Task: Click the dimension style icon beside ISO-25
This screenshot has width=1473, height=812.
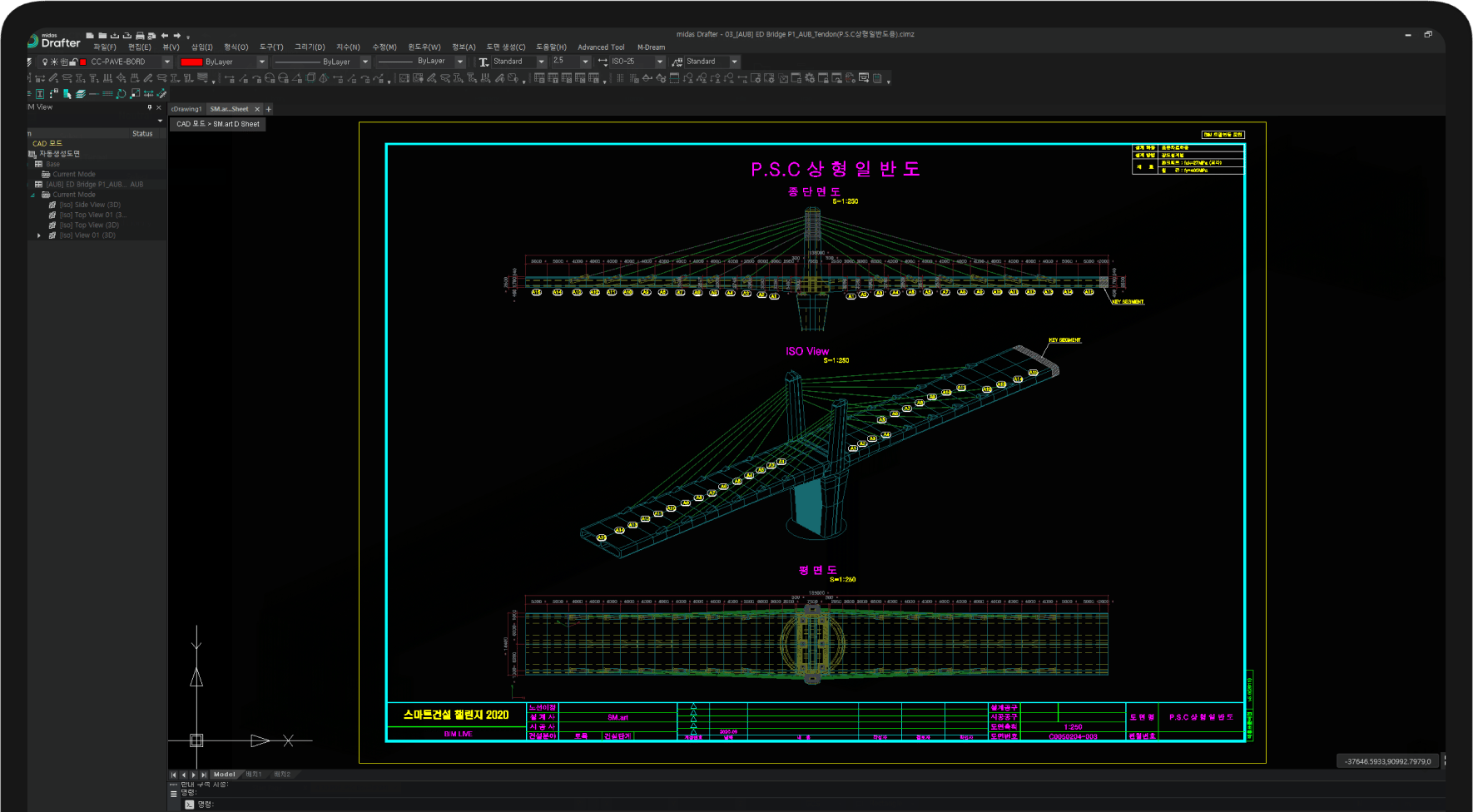Action: click(603, 62)
